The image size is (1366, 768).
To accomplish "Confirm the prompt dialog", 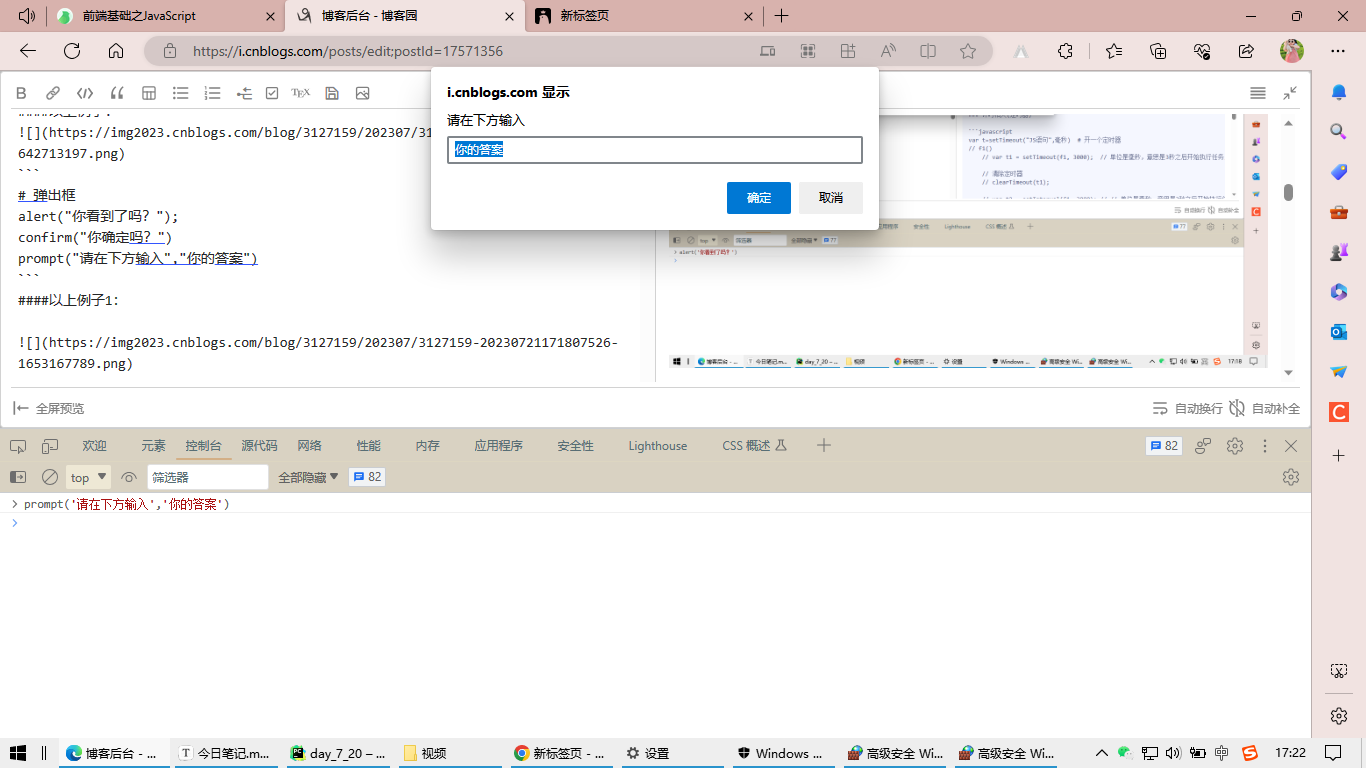I will [x=759, y=198].
